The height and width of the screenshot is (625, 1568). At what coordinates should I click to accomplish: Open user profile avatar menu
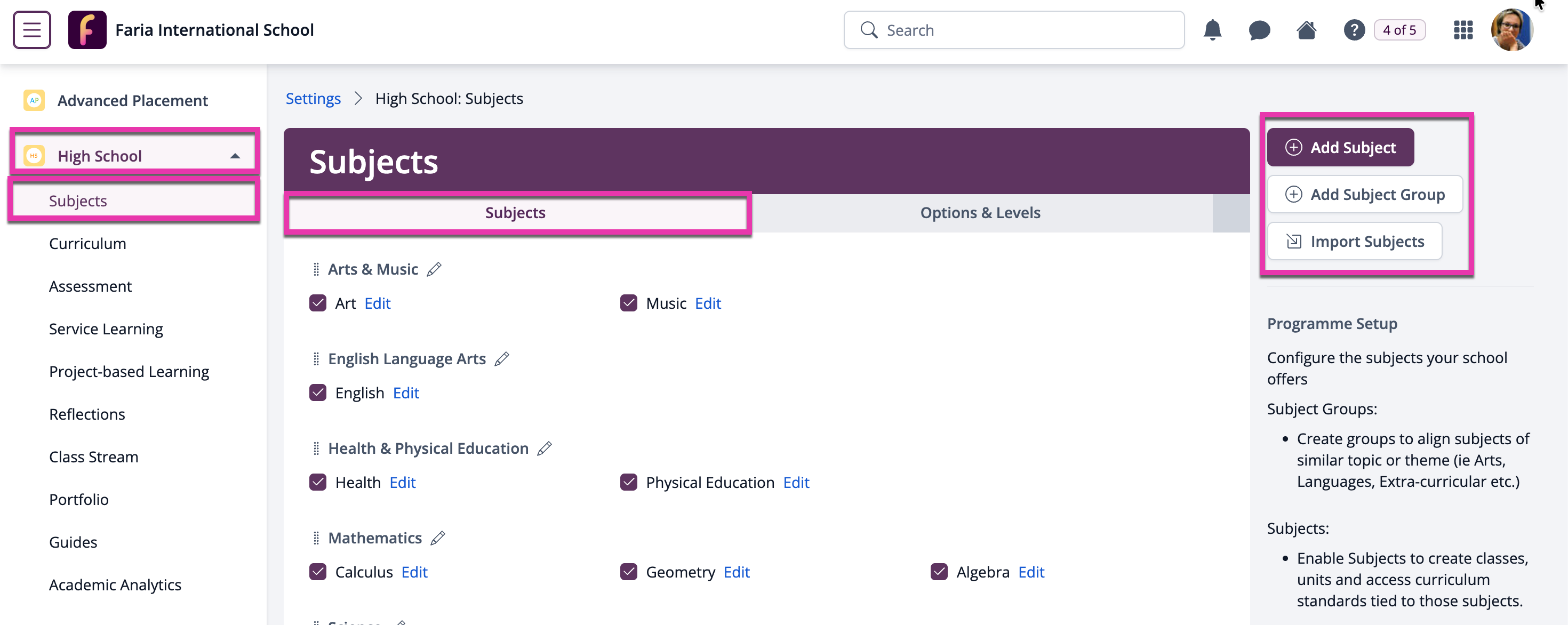[x=1512, y=30]
